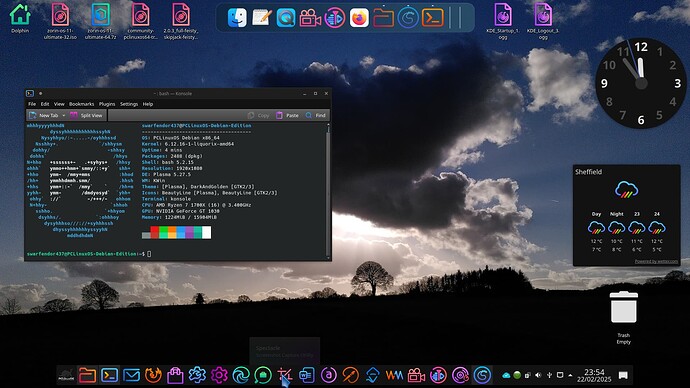Open the fish media player icon in top dock
The height and width of the screenshot is (388, 690).
pyautogui.click(x=335, y=18)
